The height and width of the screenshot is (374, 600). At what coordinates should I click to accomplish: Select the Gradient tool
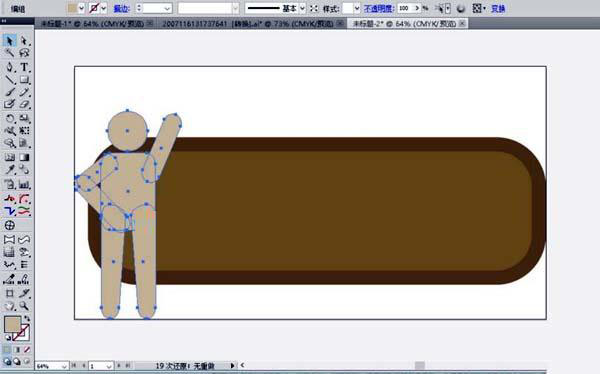24,157
